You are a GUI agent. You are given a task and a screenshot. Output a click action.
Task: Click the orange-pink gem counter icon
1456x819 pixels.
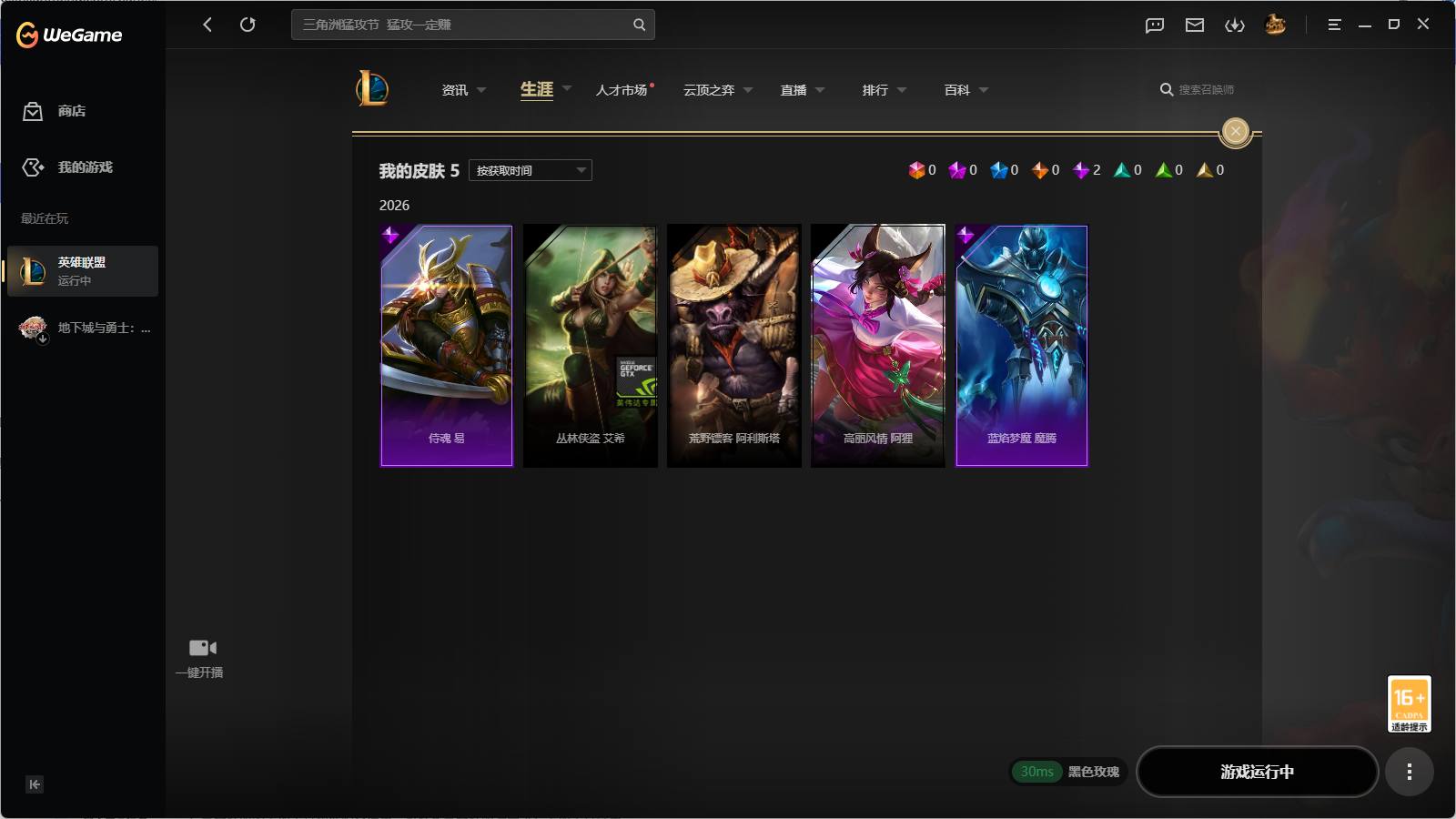916,170
